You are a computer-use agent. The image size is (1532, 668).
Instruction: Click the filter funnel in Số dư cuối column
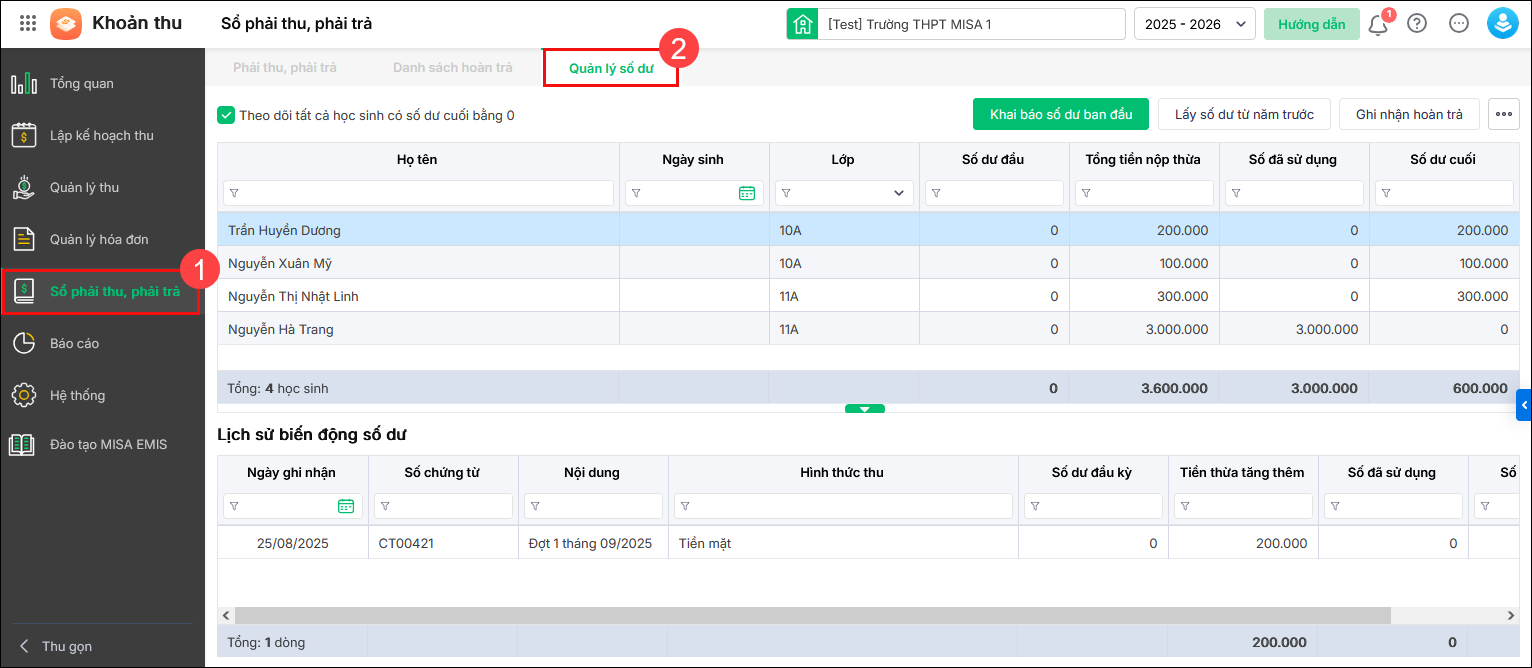click(1385, 193)
